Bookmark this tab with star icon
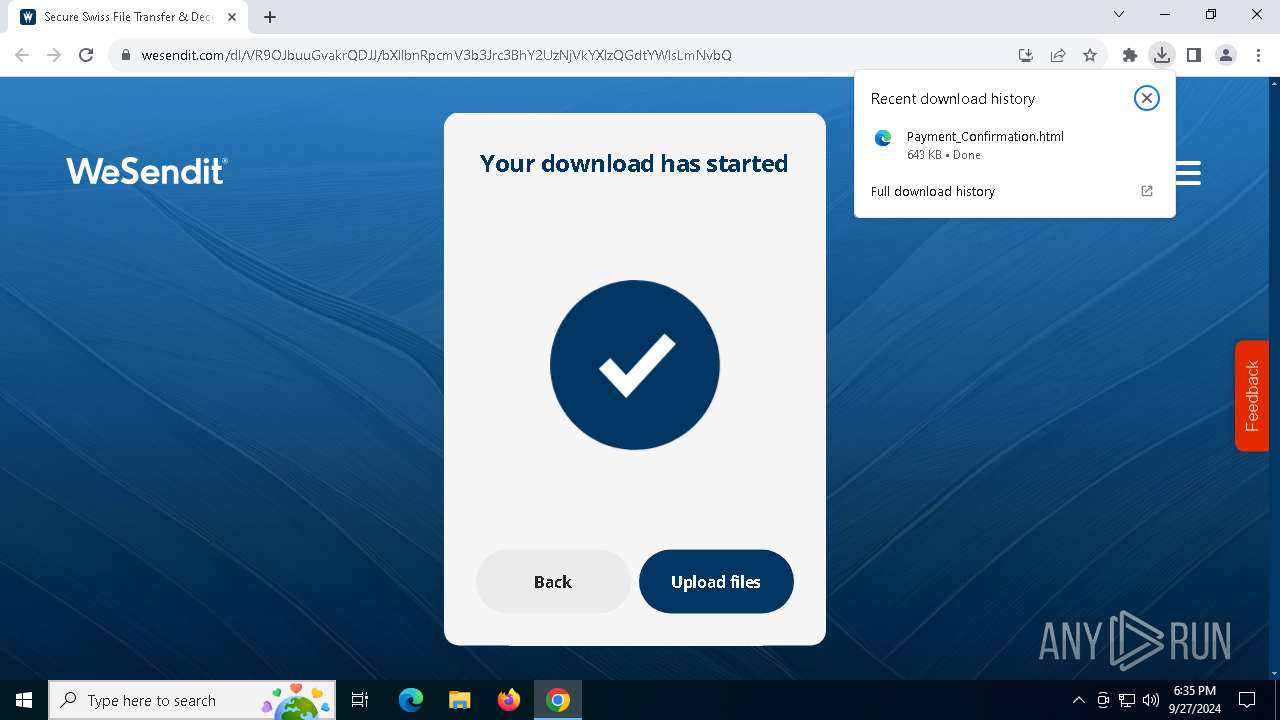This screenshot has width=1280, height=720. tap(1090, 55)
